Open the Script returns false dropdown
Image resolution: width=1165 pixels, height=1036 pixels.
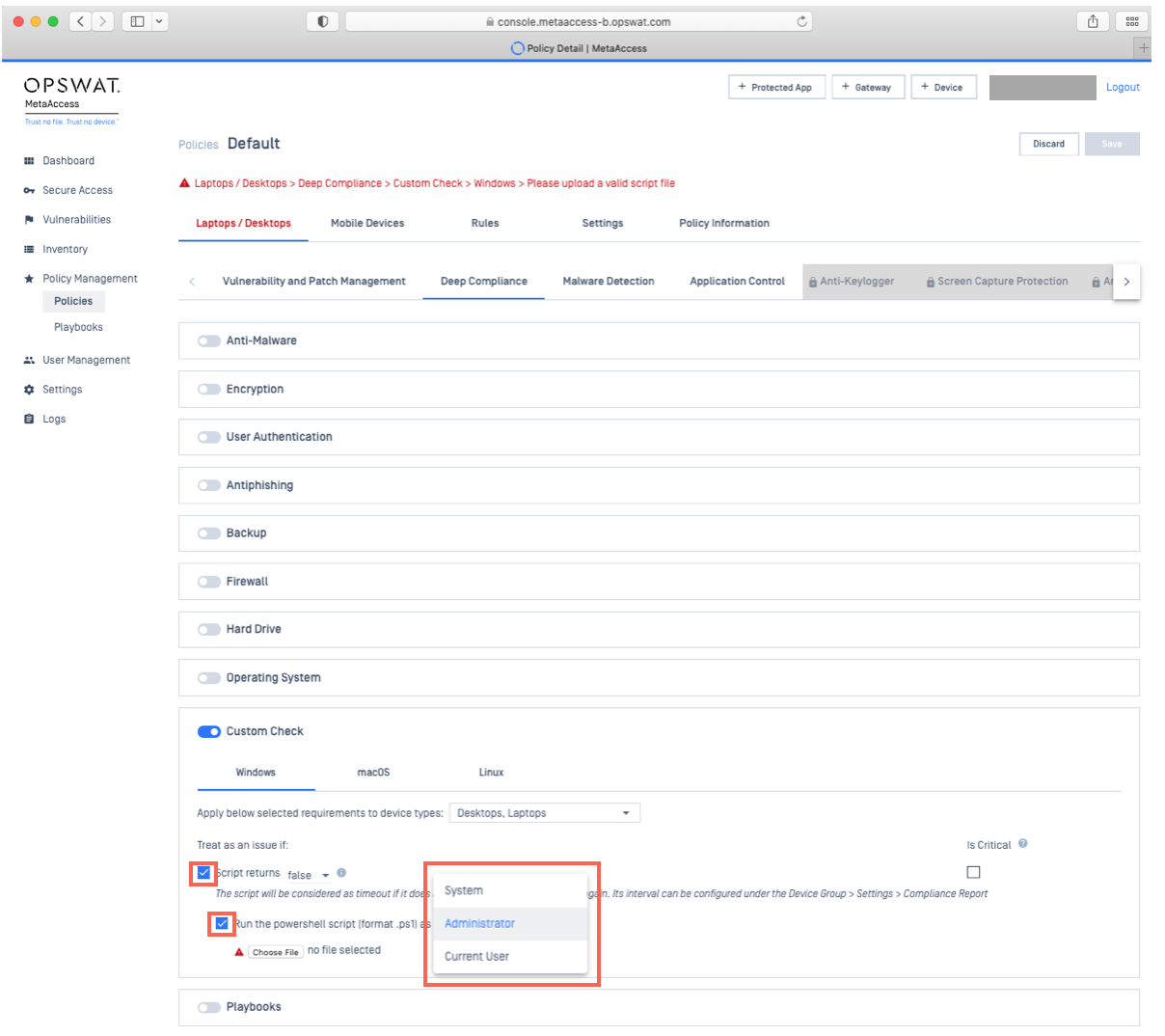pyautogui.click(x=309, y=875)
